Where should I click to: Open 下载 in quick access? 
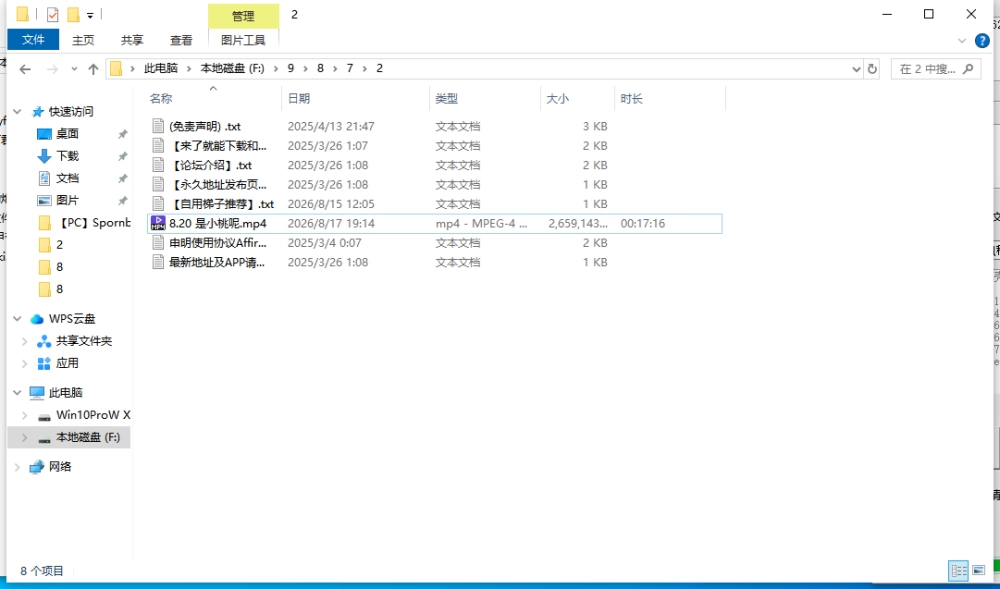(x=67, y=156)
